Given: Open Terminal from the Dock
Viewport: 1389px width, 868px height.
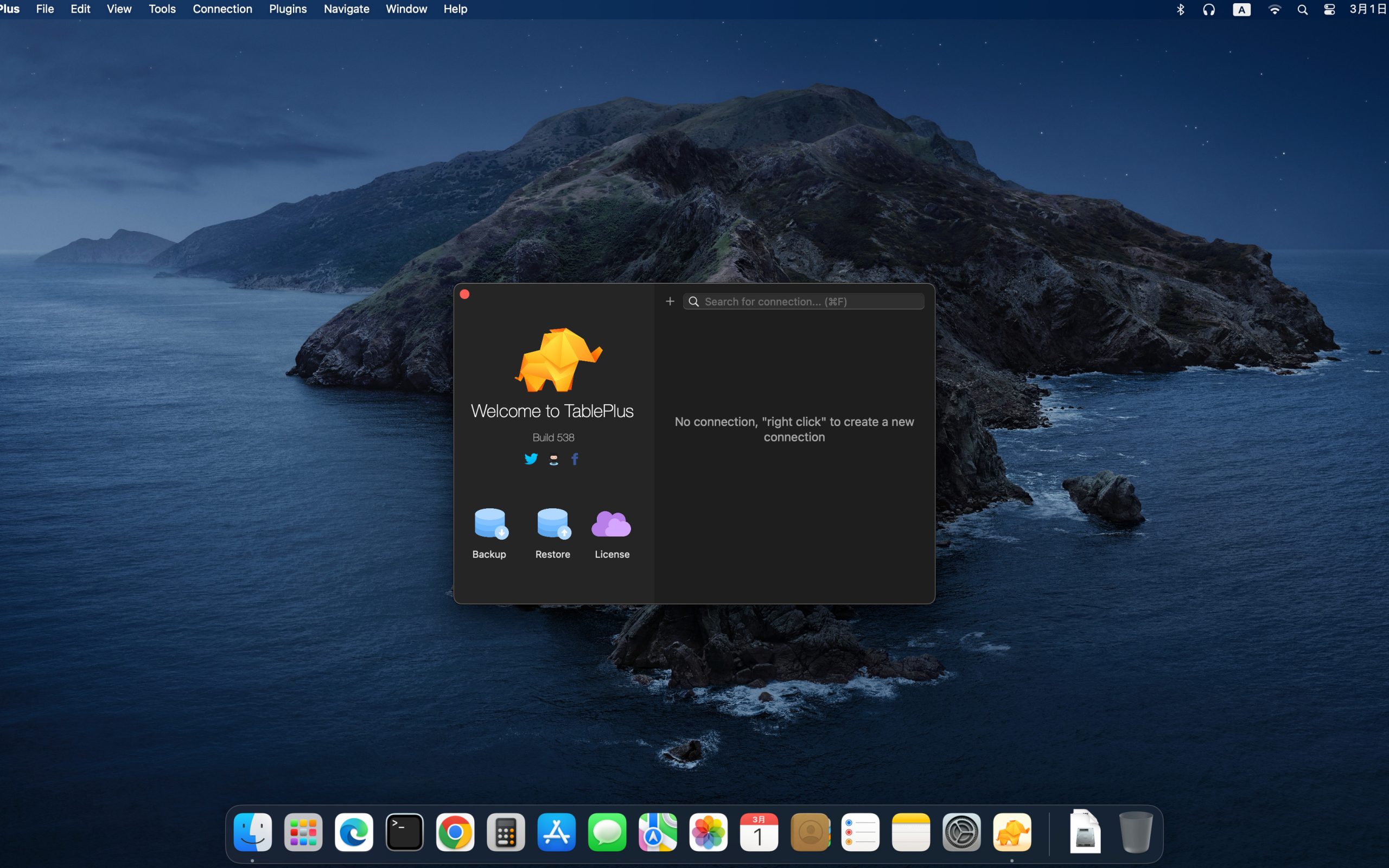Looking at the screenshot, I should (x=405, y=832).
